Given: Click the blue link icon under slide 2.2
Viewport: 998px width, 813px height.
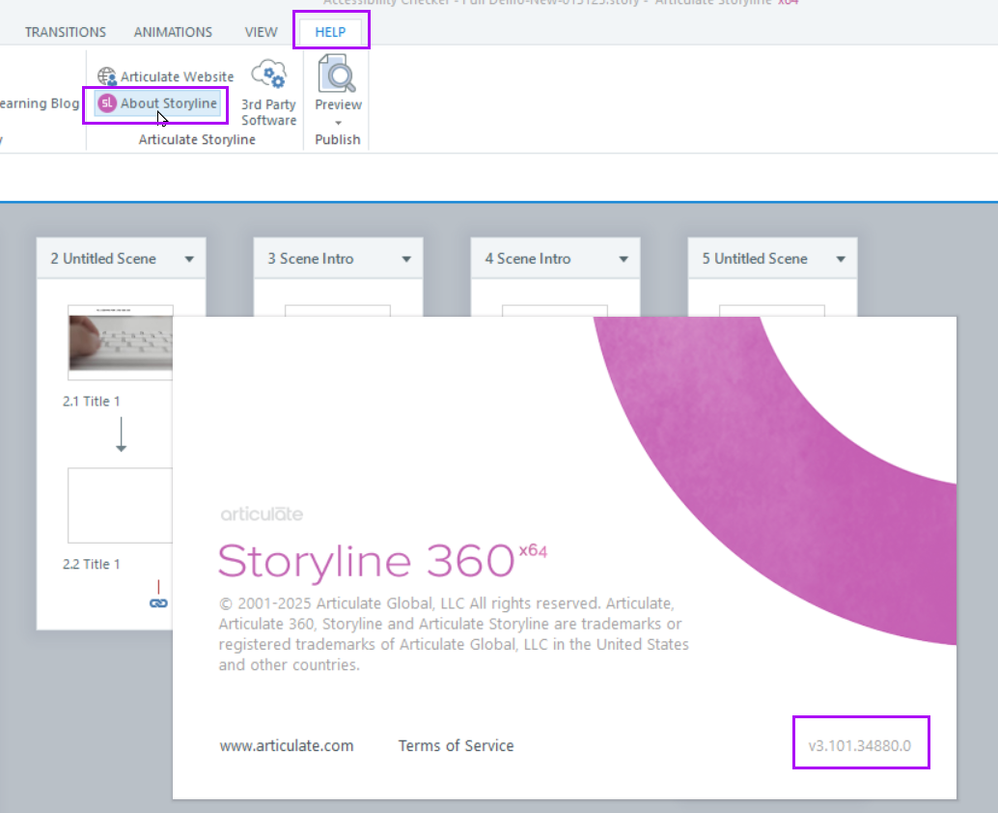Looking at the screenshot, I should coord(158,603).
